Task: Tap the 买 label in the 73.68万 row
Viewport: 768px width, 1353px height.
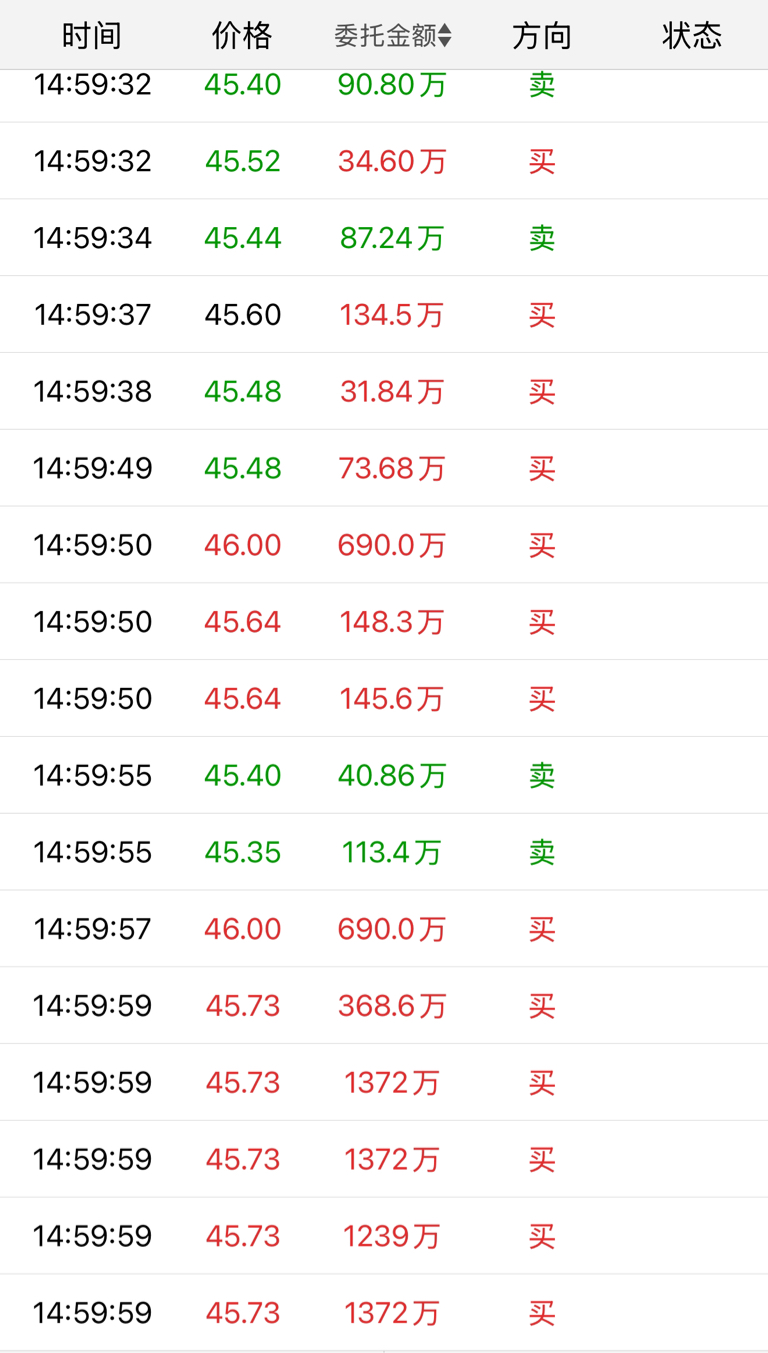Action: point(541,469)
